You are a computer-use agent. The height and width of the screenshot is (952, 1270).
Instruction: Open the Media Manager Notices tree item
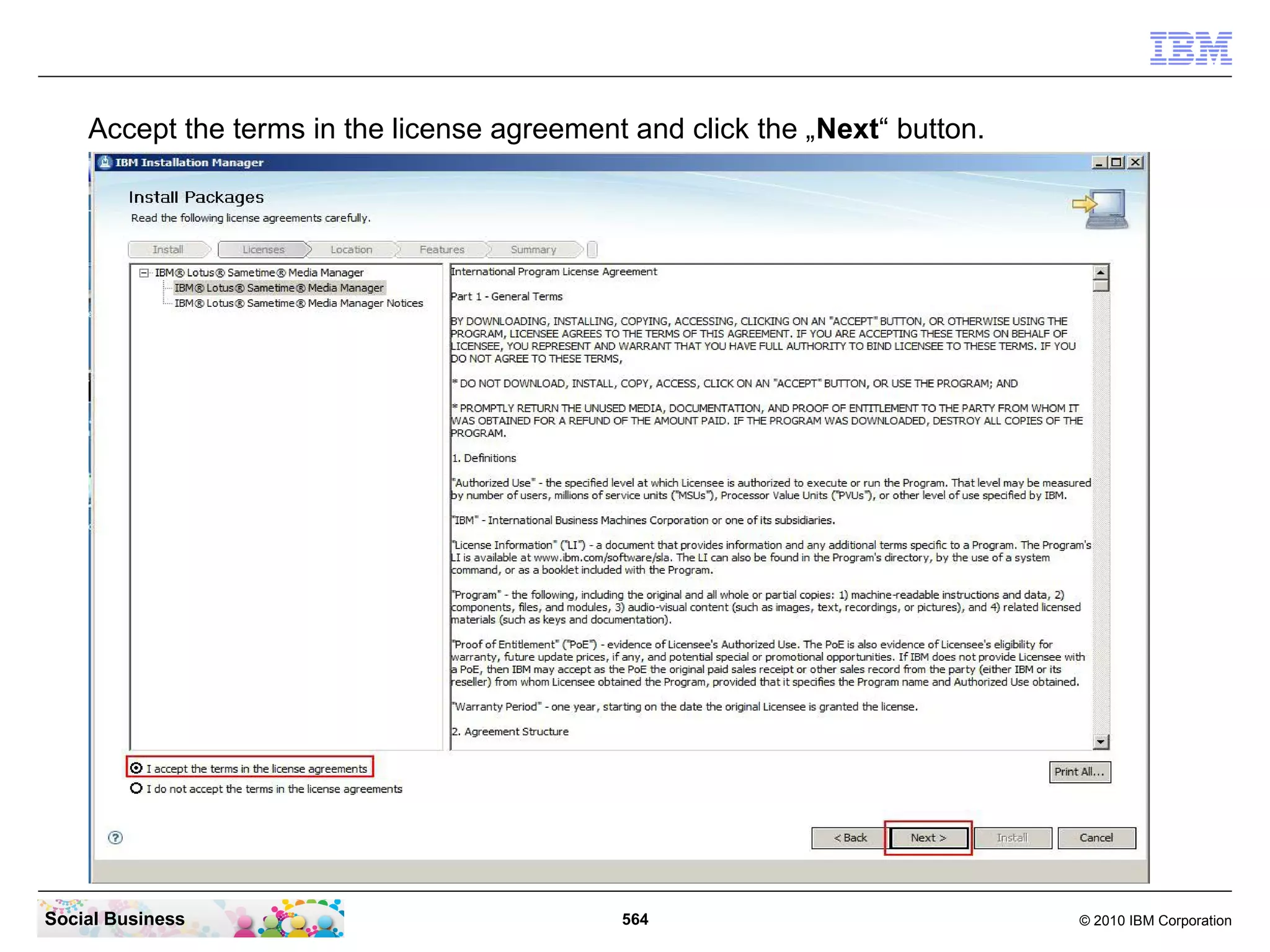(299, 303)
